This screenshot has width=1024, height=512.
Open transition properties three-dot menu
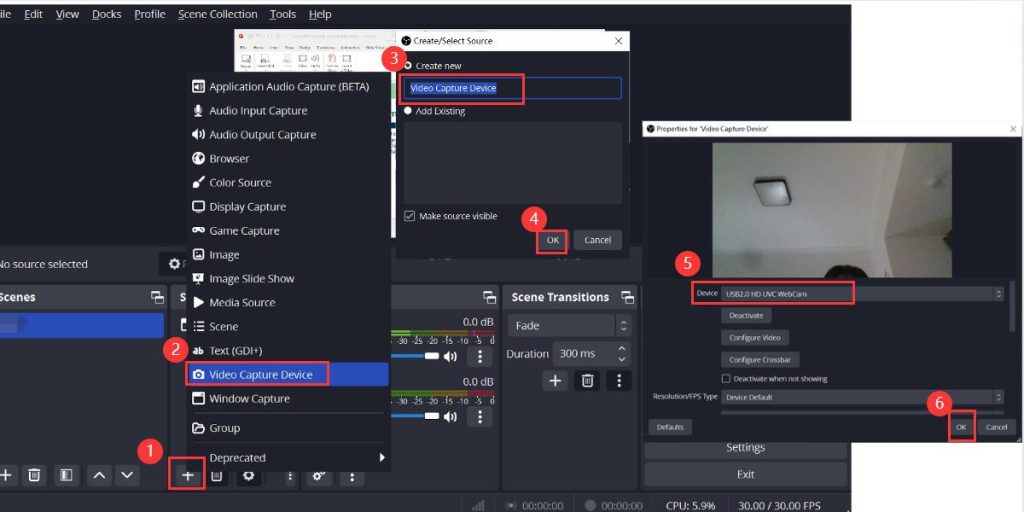click(619, 381)
